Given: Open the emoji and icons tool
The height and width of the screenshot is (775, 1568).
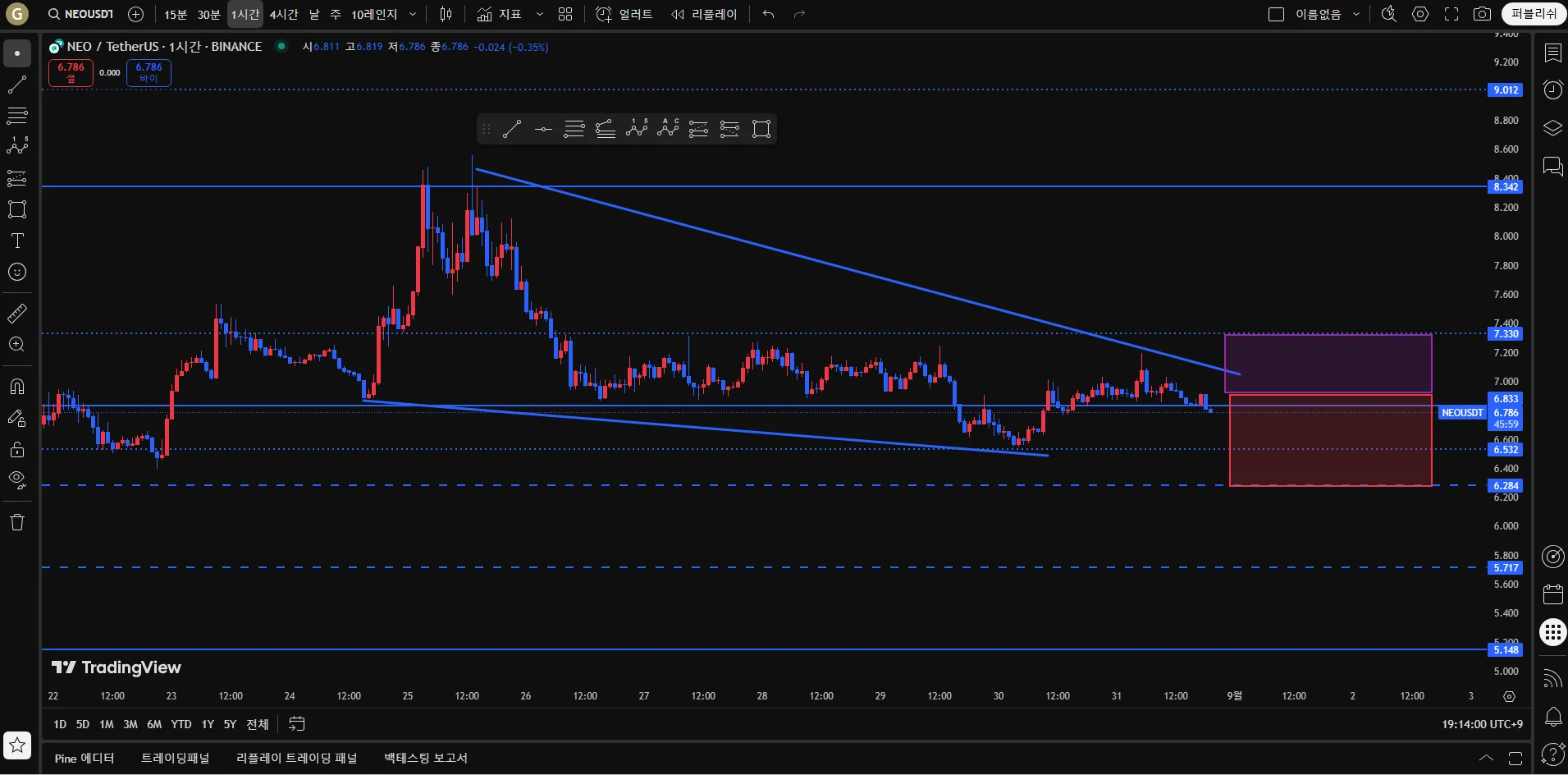Looking at the screenshot, I should (x=17, y=272).
